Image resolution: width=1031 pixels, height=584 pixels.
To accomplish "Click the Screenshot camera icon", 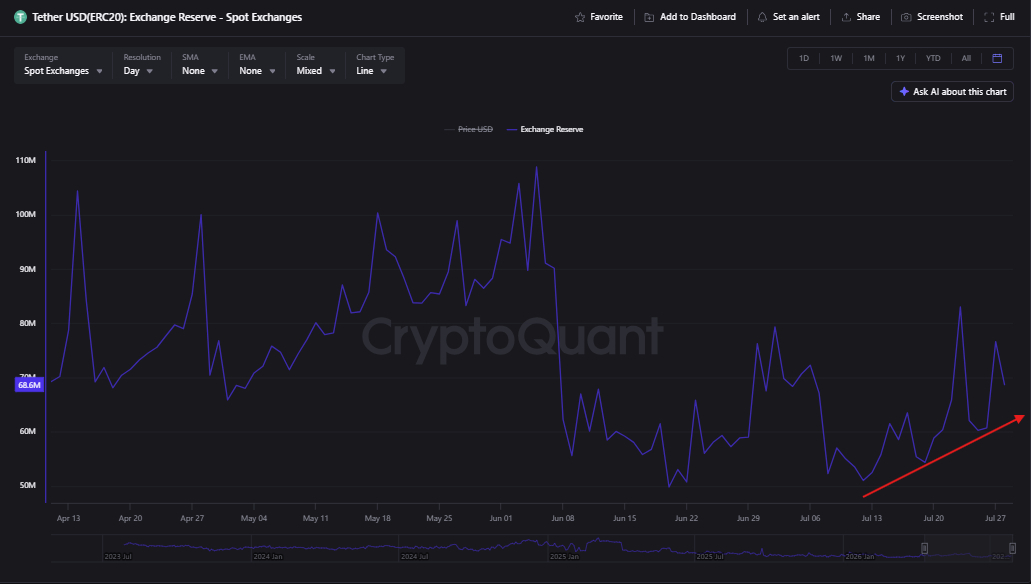I will (x=906, y=17).
